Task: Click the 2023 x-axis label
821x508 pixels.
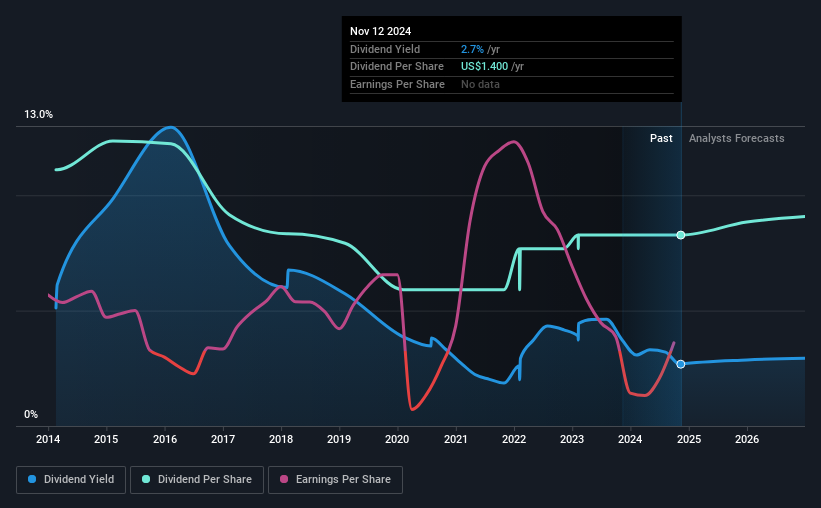Action: click(x=572, y=439)
